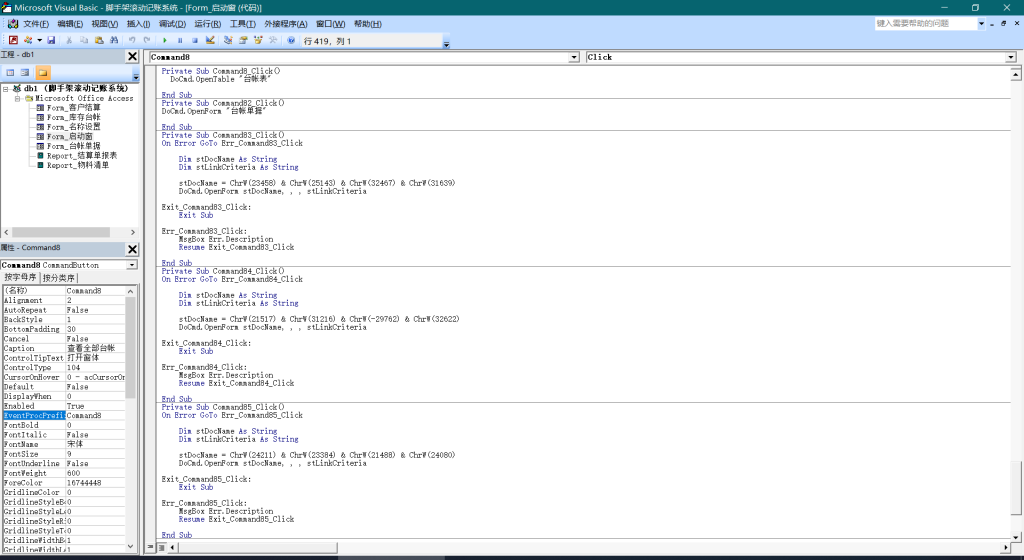
Task: Toggle Folders view in the project panel
Action: pyautogui.click(x=43, y=72)
